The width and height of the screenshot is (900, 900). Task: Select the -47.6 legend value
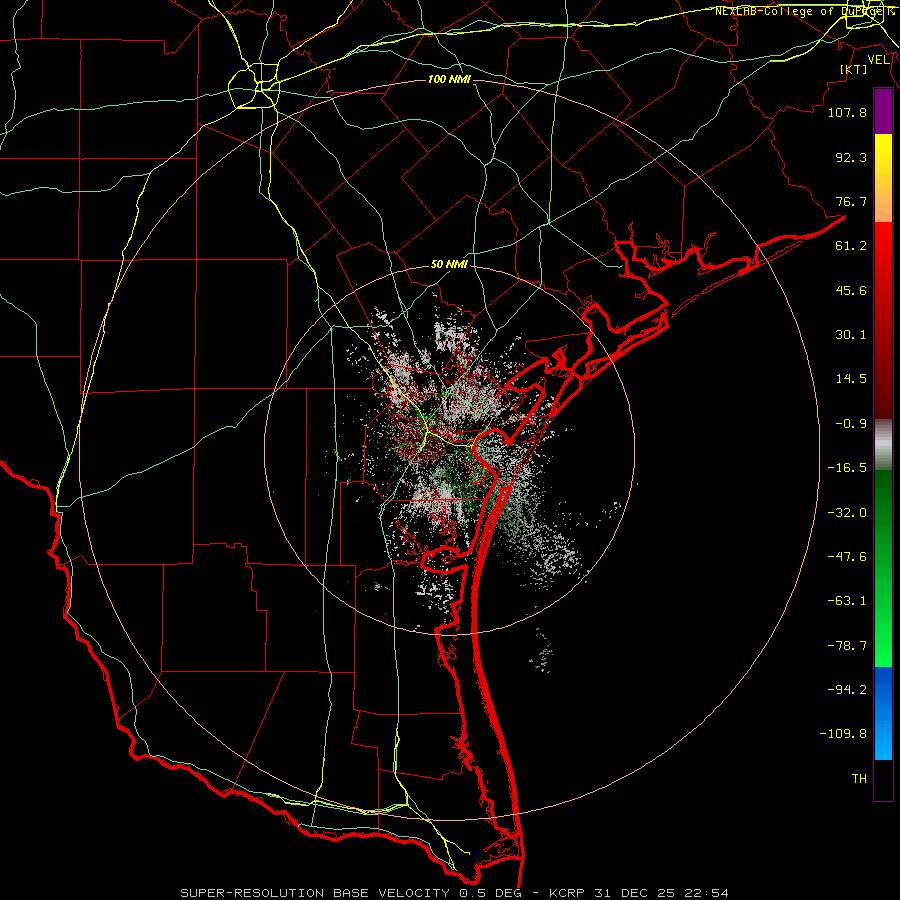click(x=847, y=557)
